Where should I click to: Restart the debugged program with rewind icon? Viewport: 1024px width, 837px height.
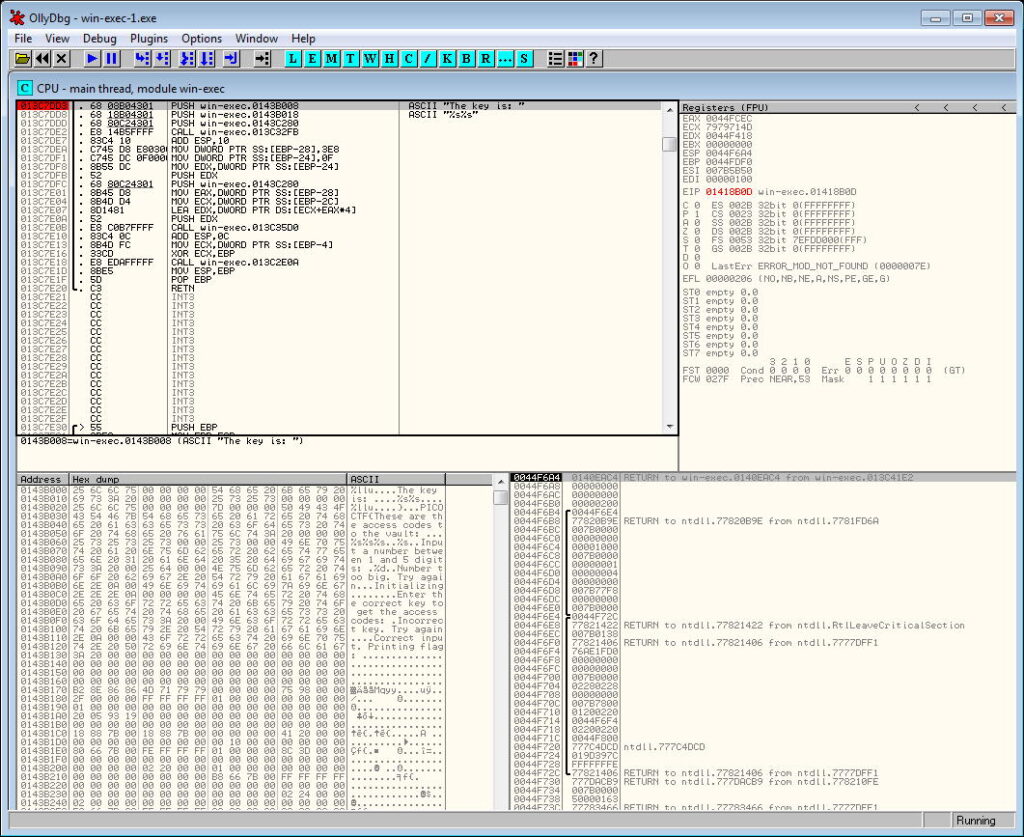(42, 59)
